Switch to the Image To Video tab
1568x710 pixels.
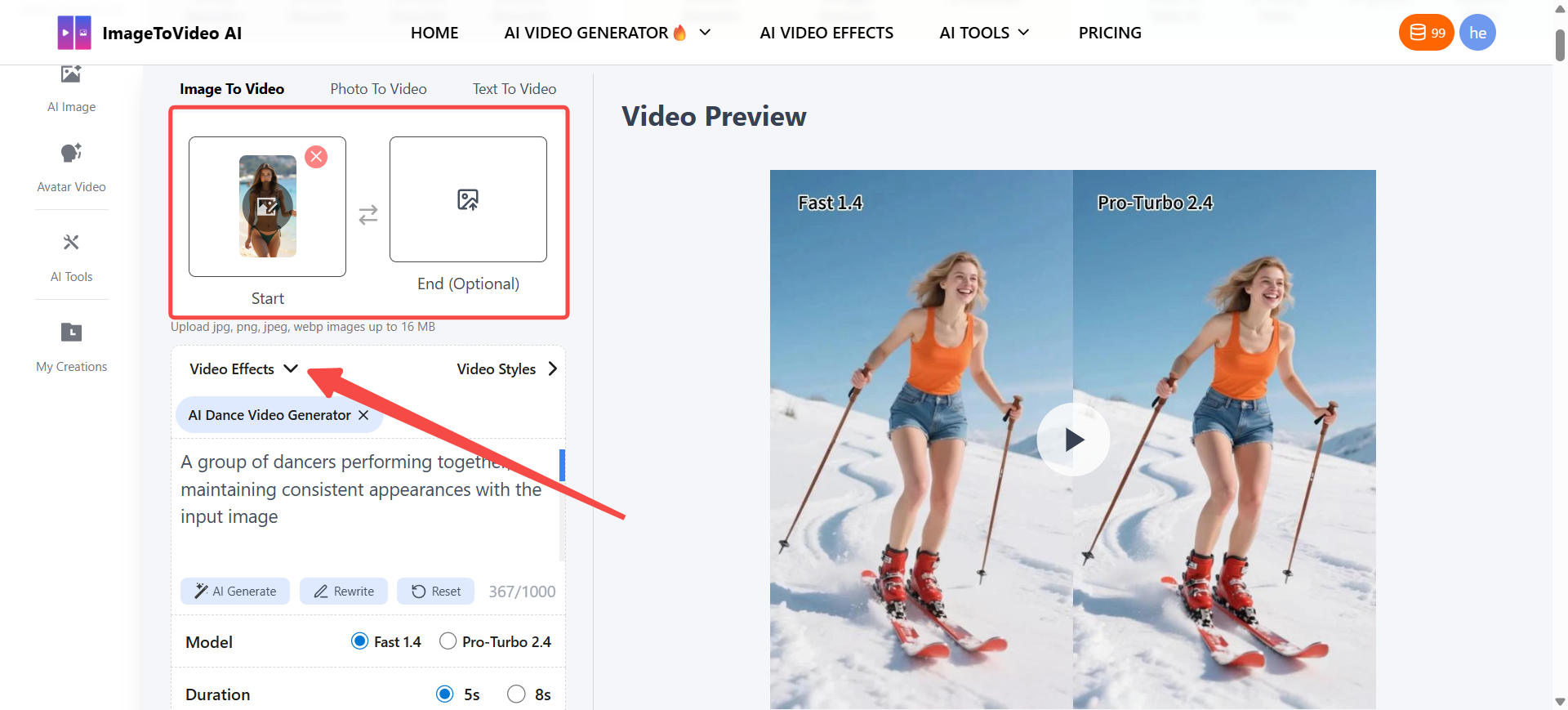click(x=232, y=88)
